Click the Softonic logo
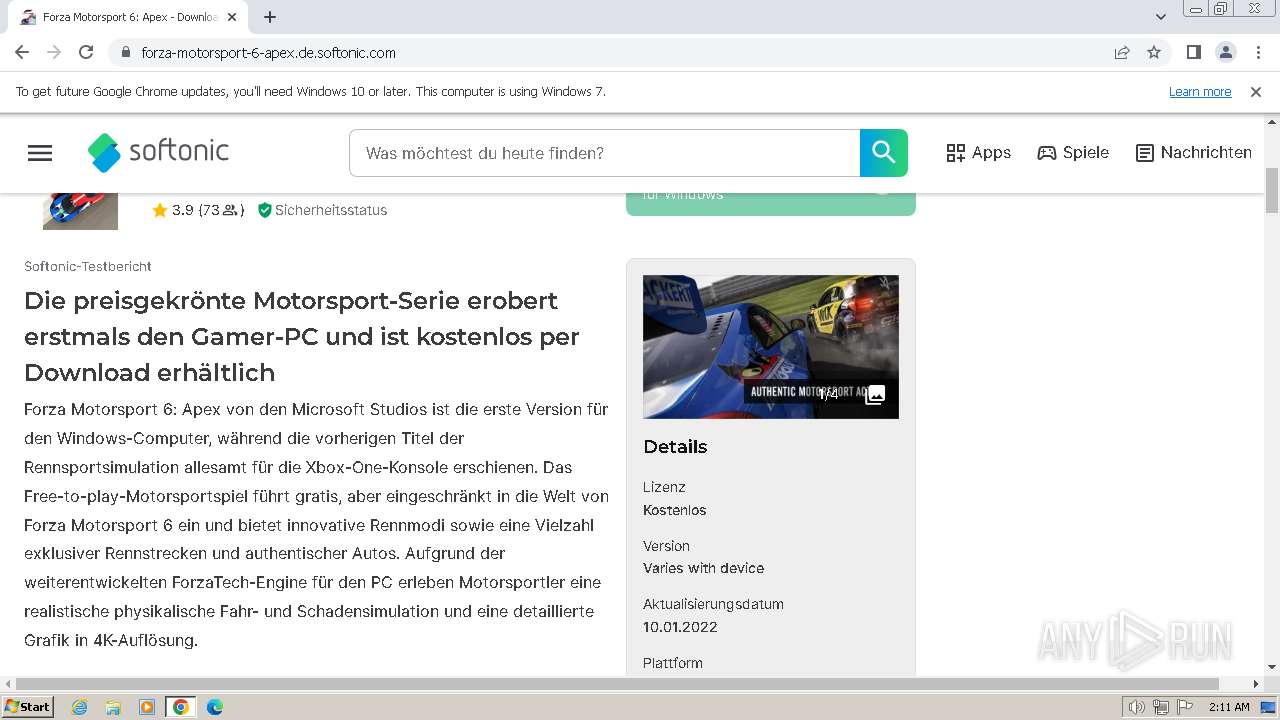Viewport: 1280px width, 720px height. point(158,152)
